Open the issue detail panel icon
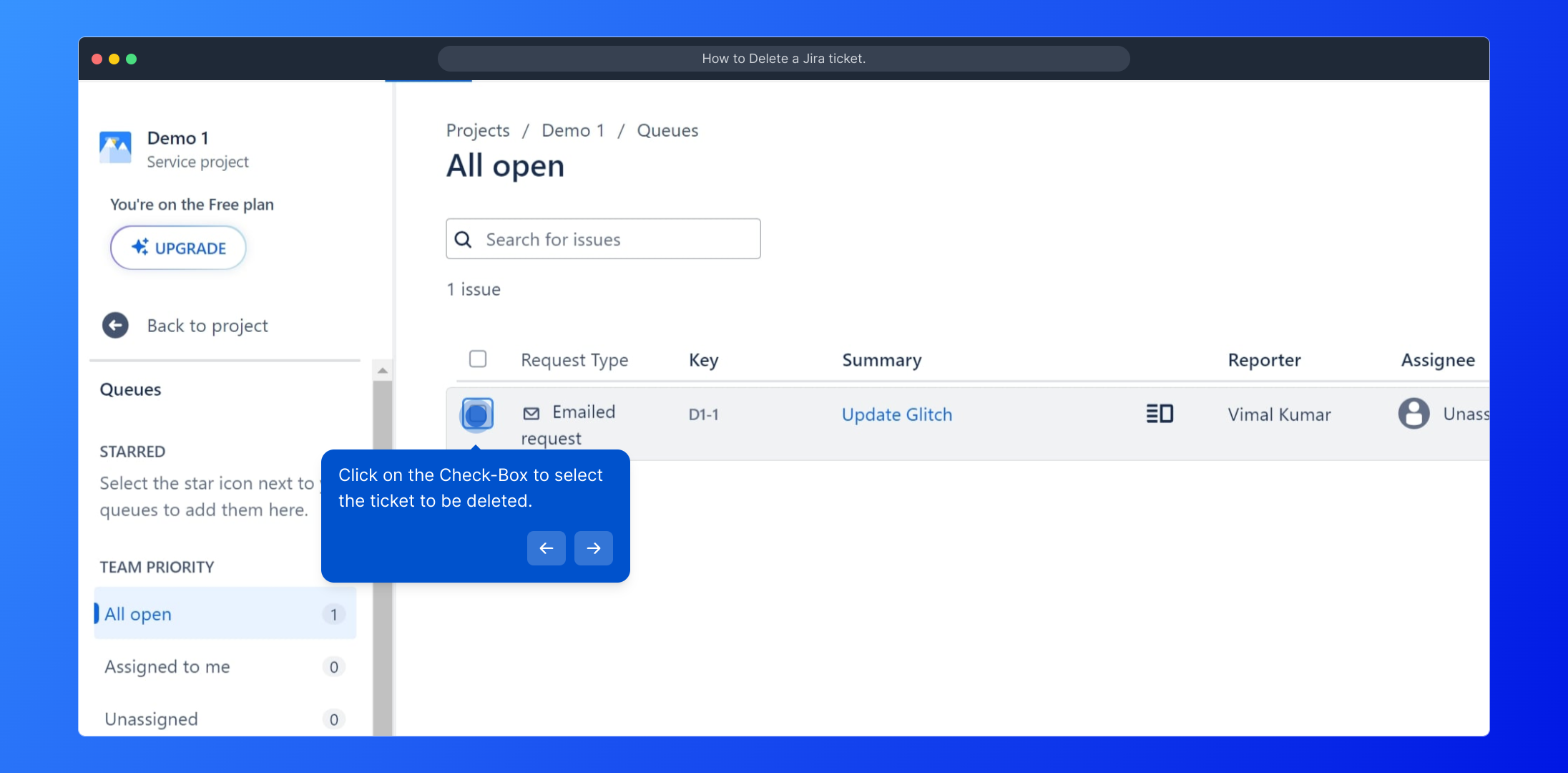Viewport: 1568px width, 773px height. tap(1160, 414)
